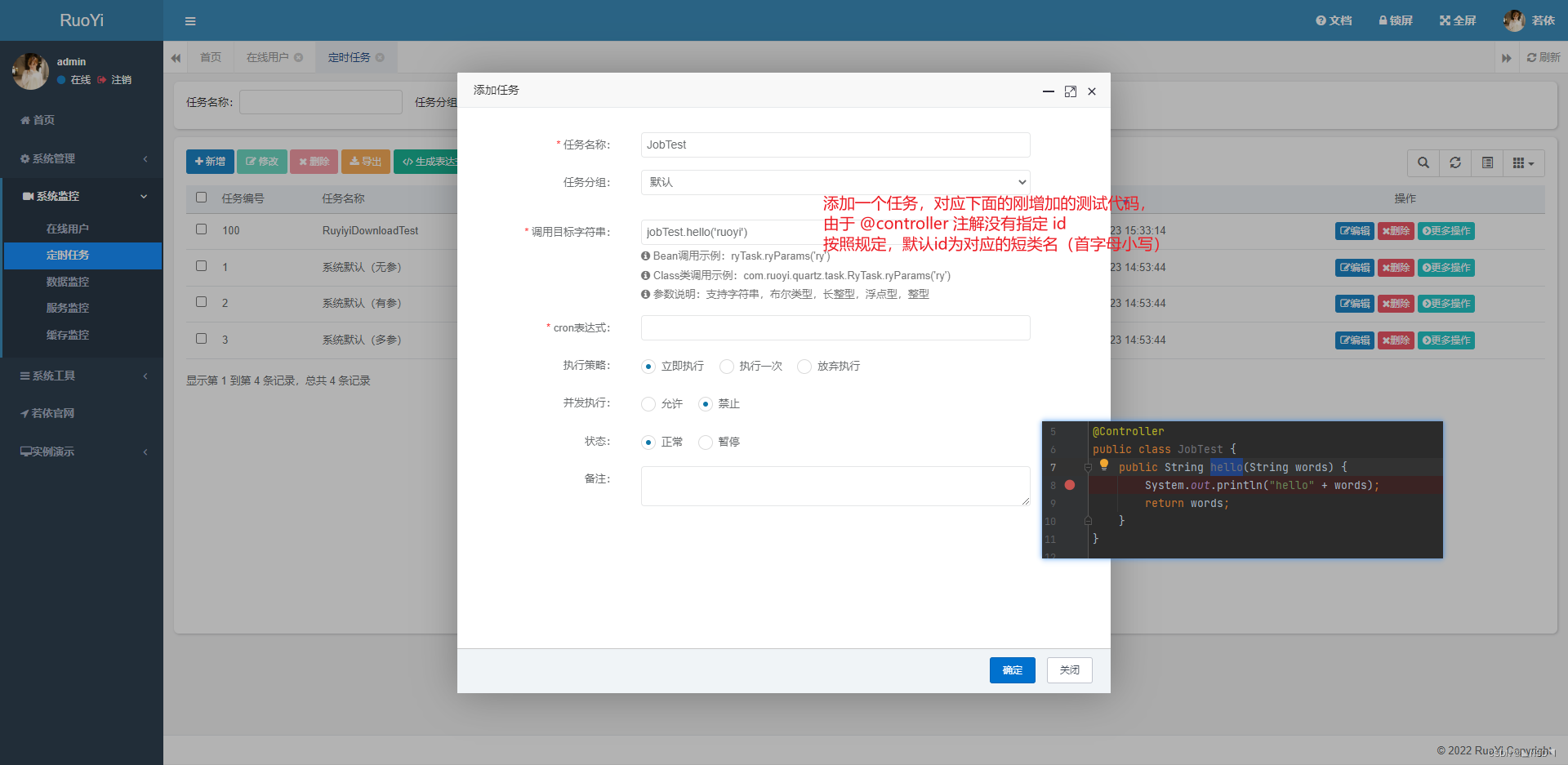Viewport: 1568px width, 765px height.
Task: Open the grid view dropdown in table toolbar
Action: tap(1521, 163)
